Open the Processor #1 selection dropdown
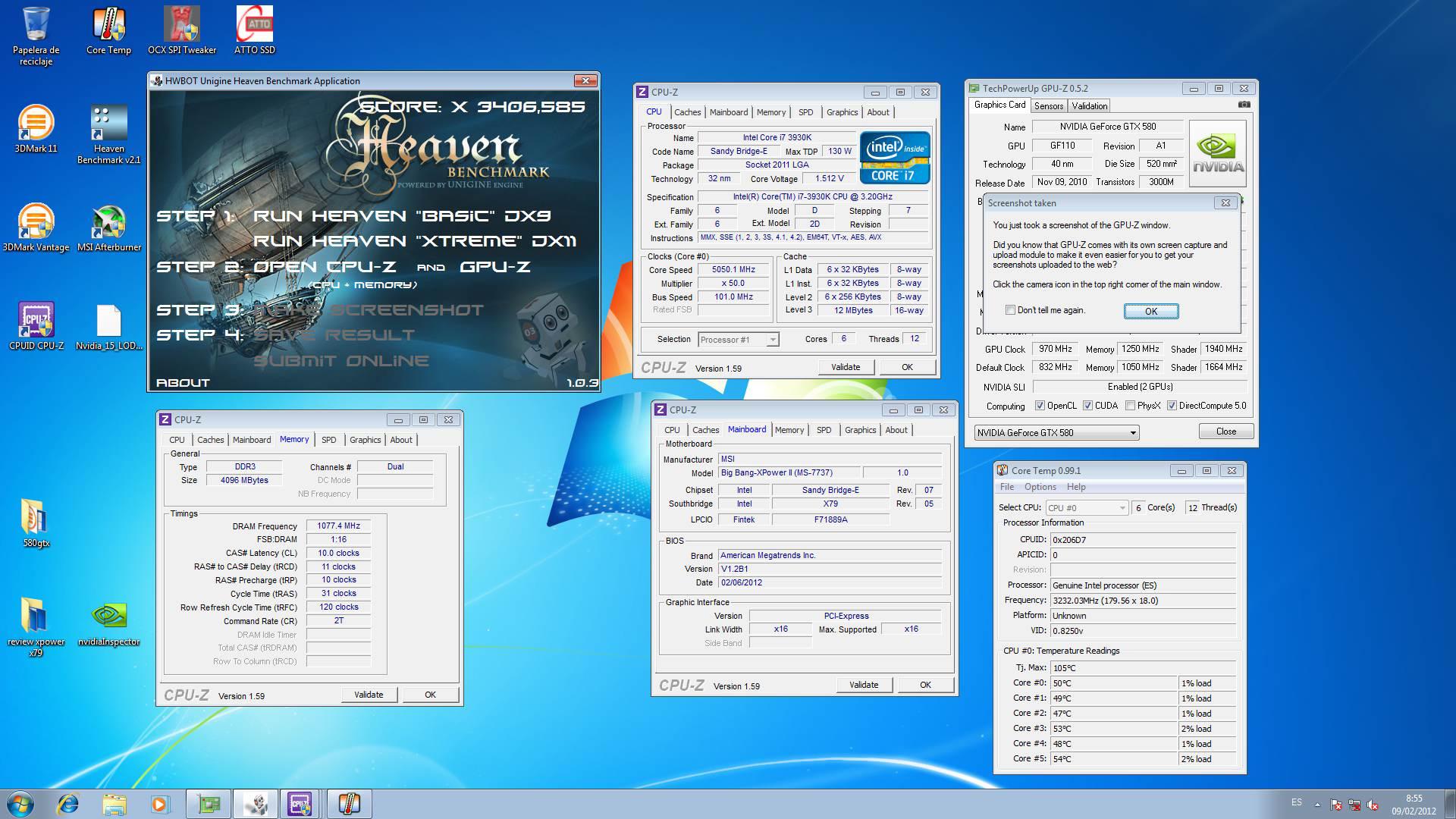This screenshot has width=1456, height=819. (x=738, y=340)
